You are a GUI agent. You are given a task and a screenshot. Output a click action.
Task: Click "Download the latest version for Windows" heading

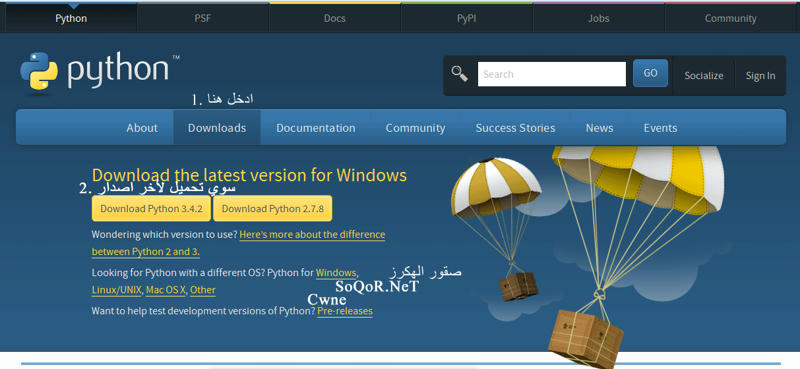(249, 175)
